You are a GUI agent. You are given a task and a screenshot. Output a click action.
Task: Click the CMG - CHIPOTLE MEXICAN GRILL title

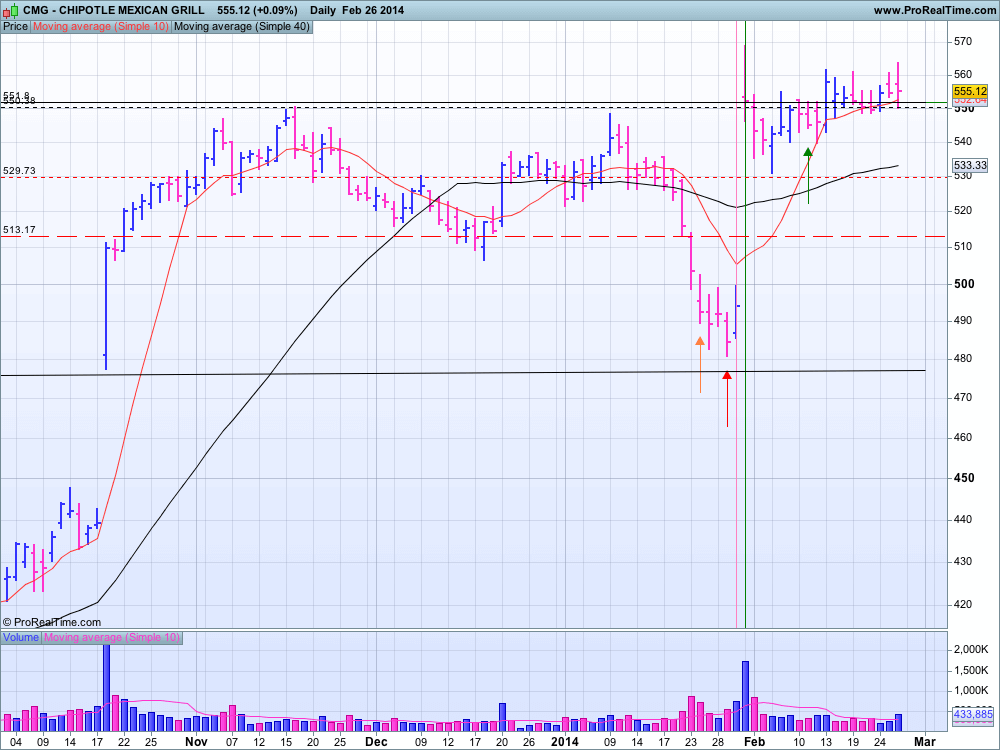(x=114, y=10)
